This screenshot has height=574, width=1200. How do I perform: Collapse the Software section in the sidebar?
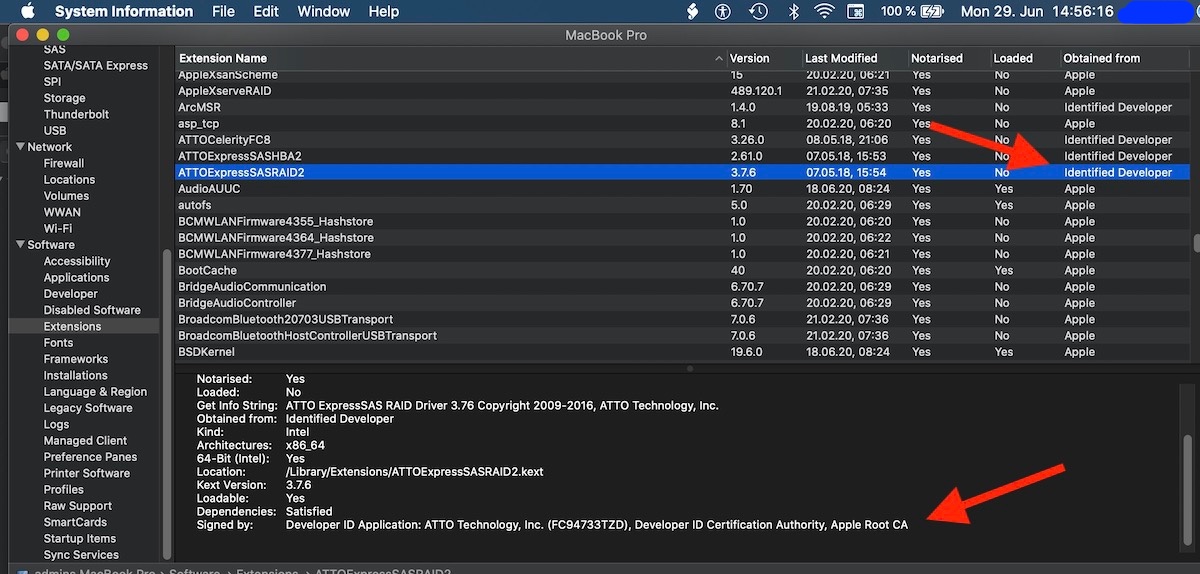click(x=21, y=245)
